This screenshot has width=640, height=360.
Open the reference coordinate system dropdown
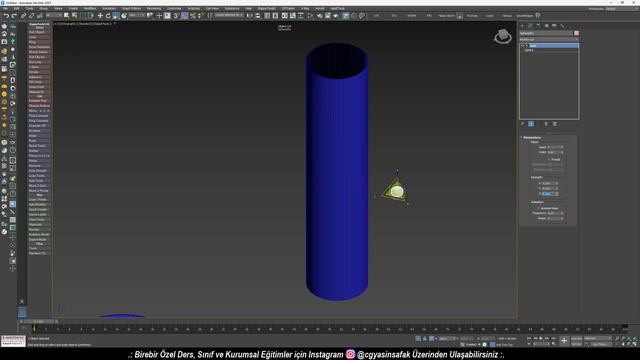(137, 16)
